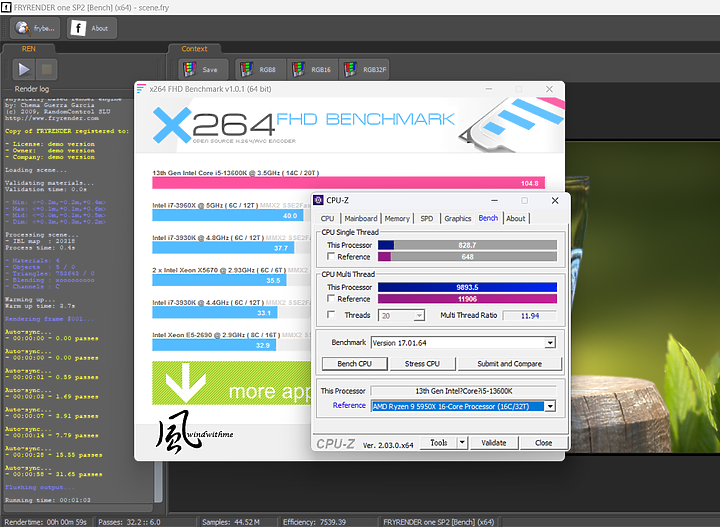Select the RGB8 color depth icon
The width and height of the screenshot is (720, 527).
point(247,69)
